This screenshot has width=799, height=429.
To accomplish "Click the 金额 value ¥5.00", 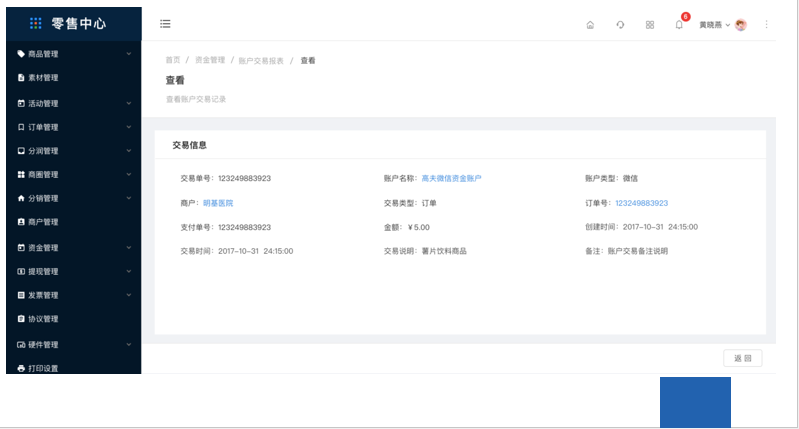I will [419, 227].
